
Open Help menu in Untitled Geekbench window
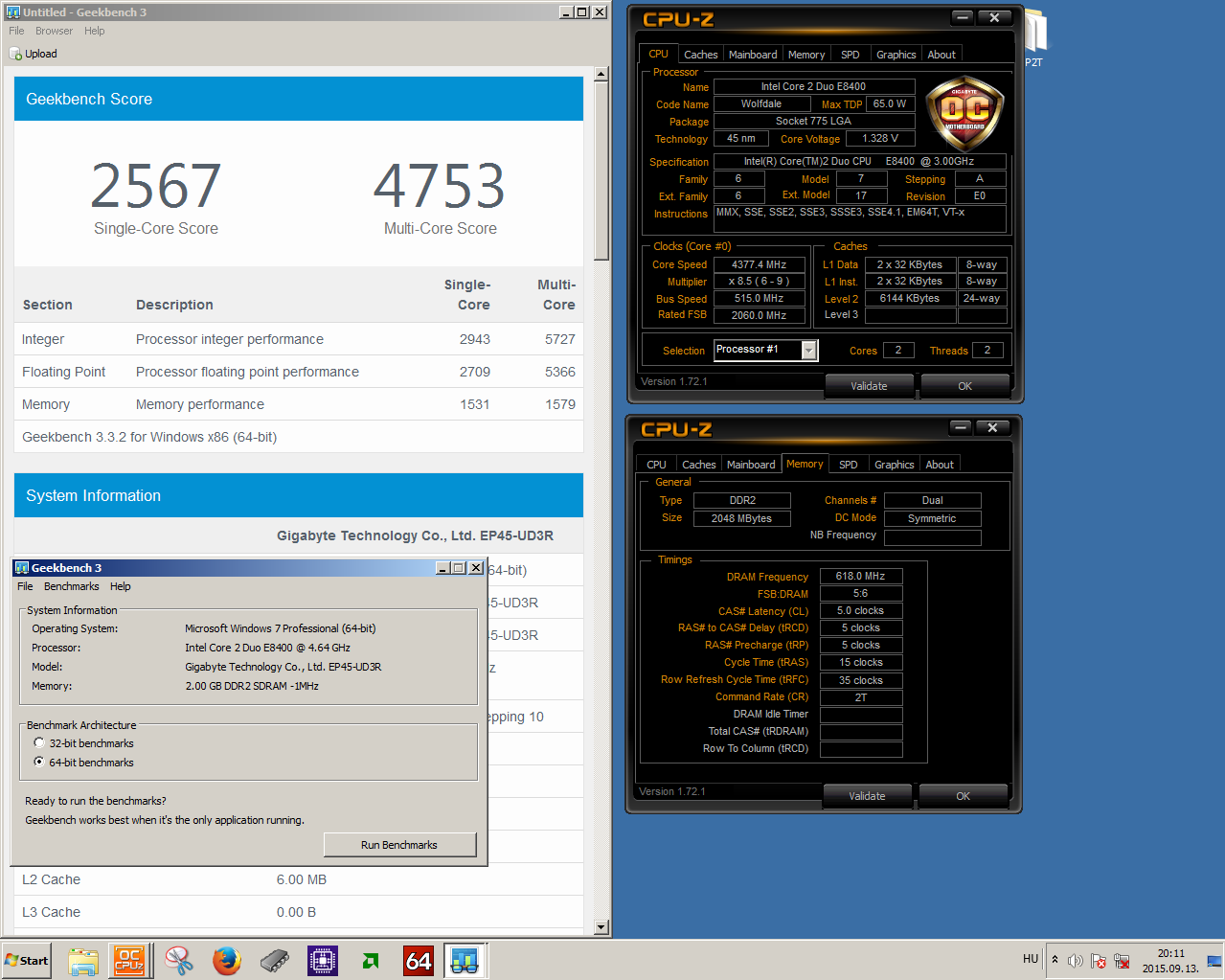tap(94, 31)
